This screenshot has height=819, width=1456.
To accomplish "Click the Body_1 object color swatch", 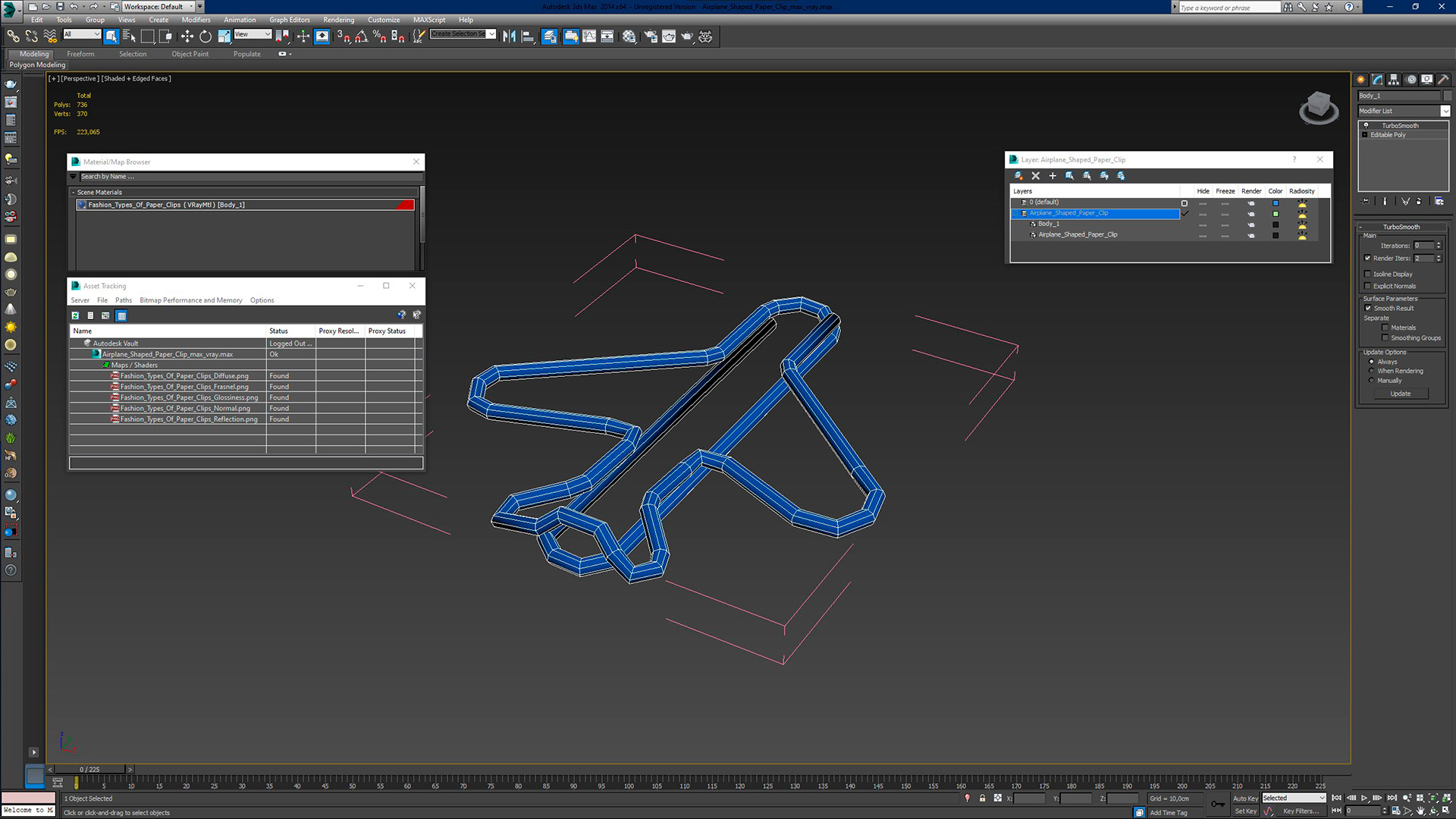I will point(1448,96).
